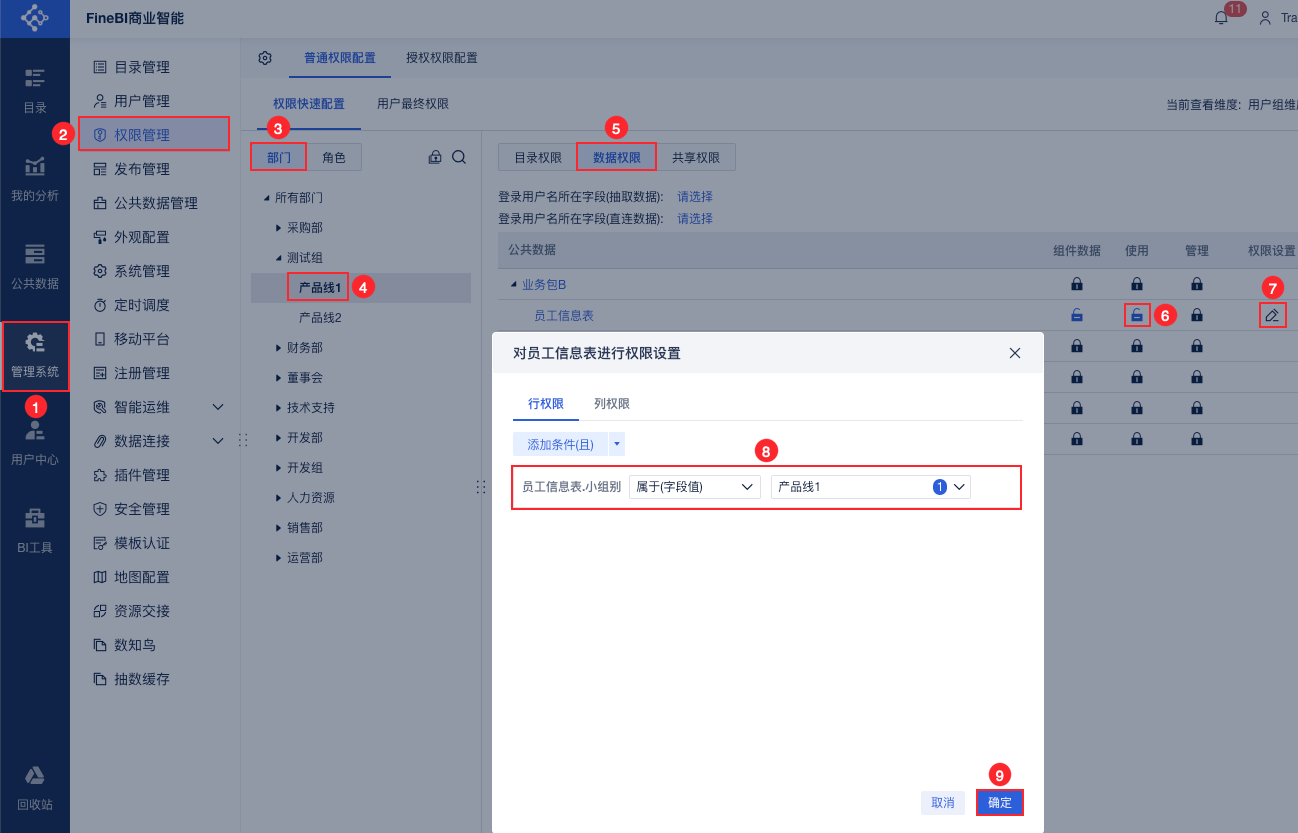Expand the 财务部 department node

click(279, 348)
